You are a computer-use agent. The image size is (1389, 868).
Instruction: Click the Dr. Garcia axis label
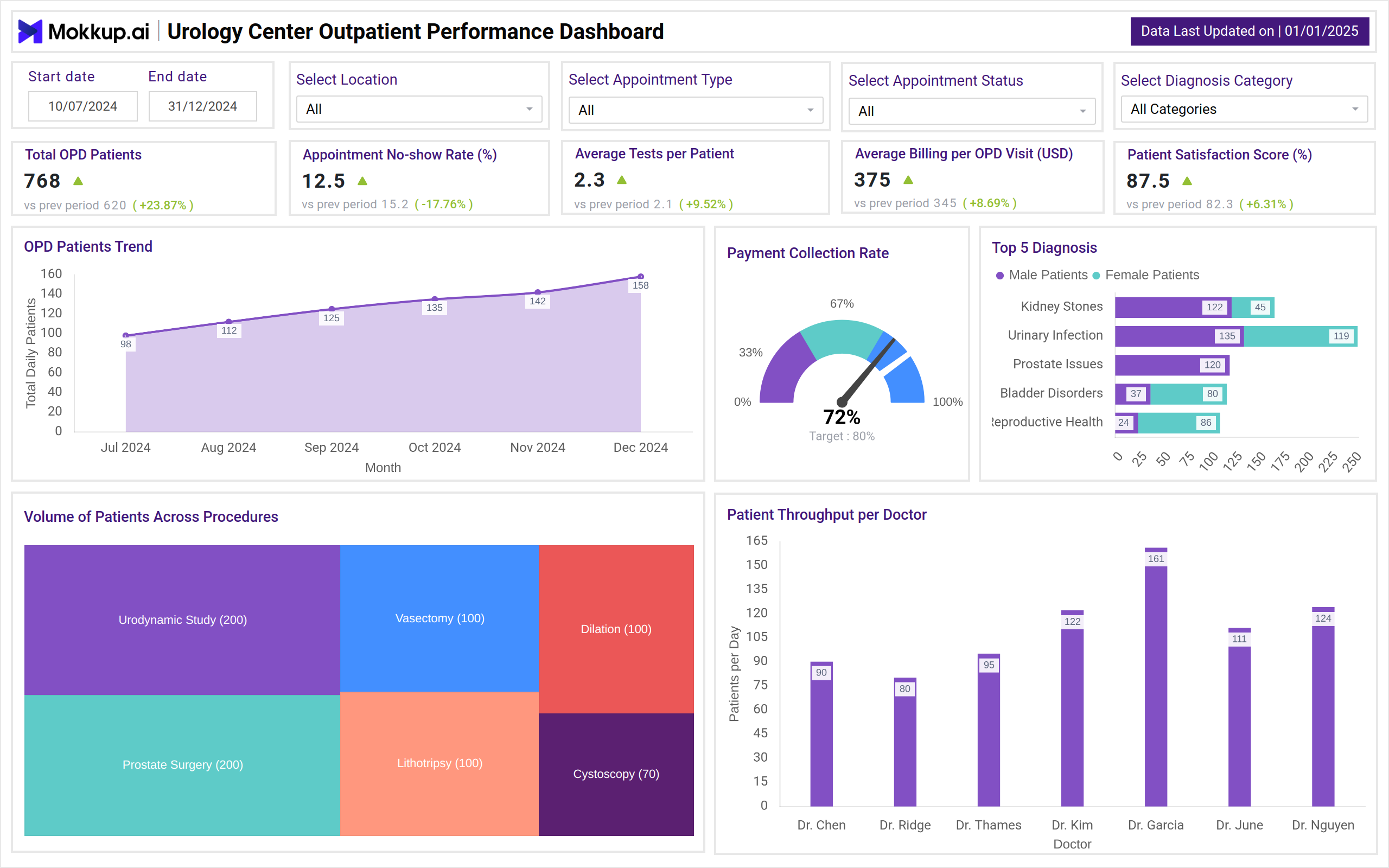coord(1155,825)
